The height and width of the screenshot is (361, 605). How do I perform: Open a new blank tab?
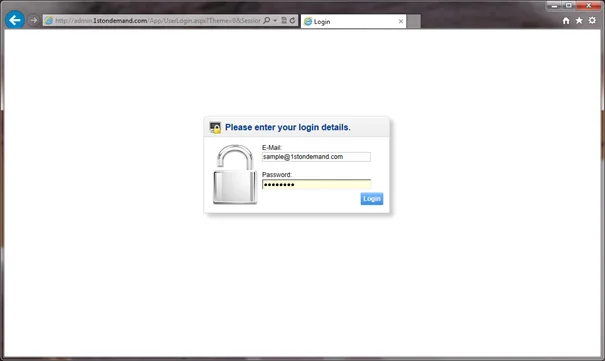(x=414, y=22)
